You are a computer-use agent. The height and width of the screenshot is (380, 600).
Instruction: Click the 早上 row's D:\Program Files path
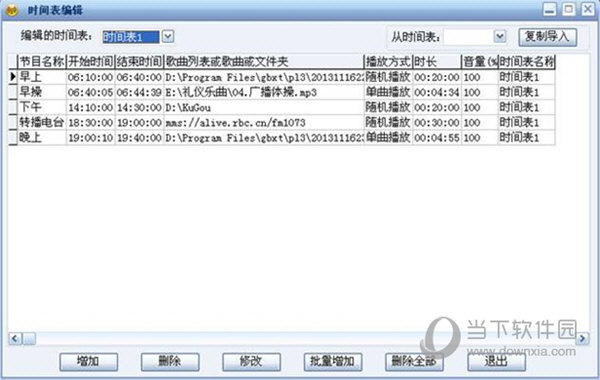point(264,77)
